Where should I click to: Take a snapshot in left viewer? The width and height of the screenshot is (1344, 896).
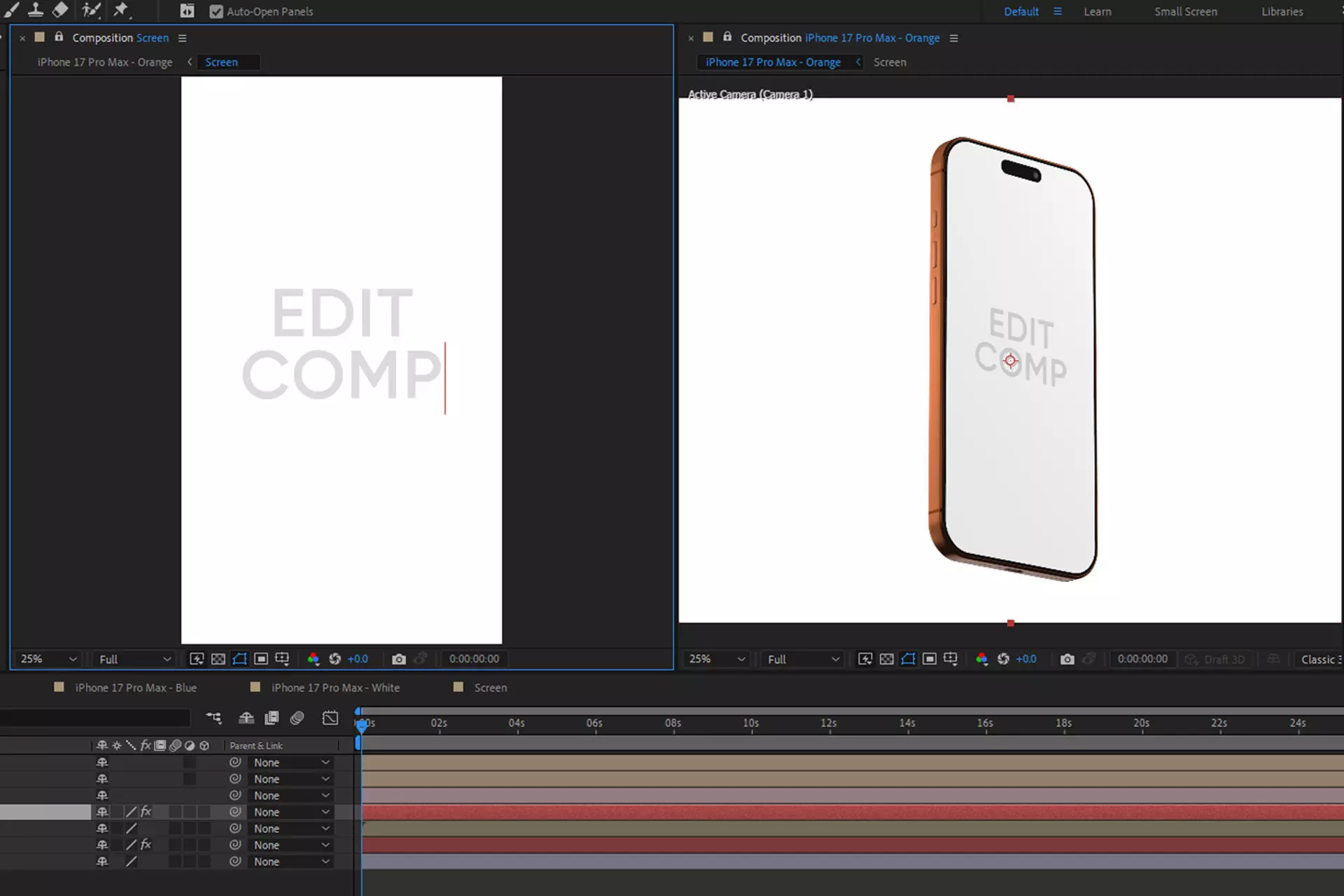coord(398,659)
